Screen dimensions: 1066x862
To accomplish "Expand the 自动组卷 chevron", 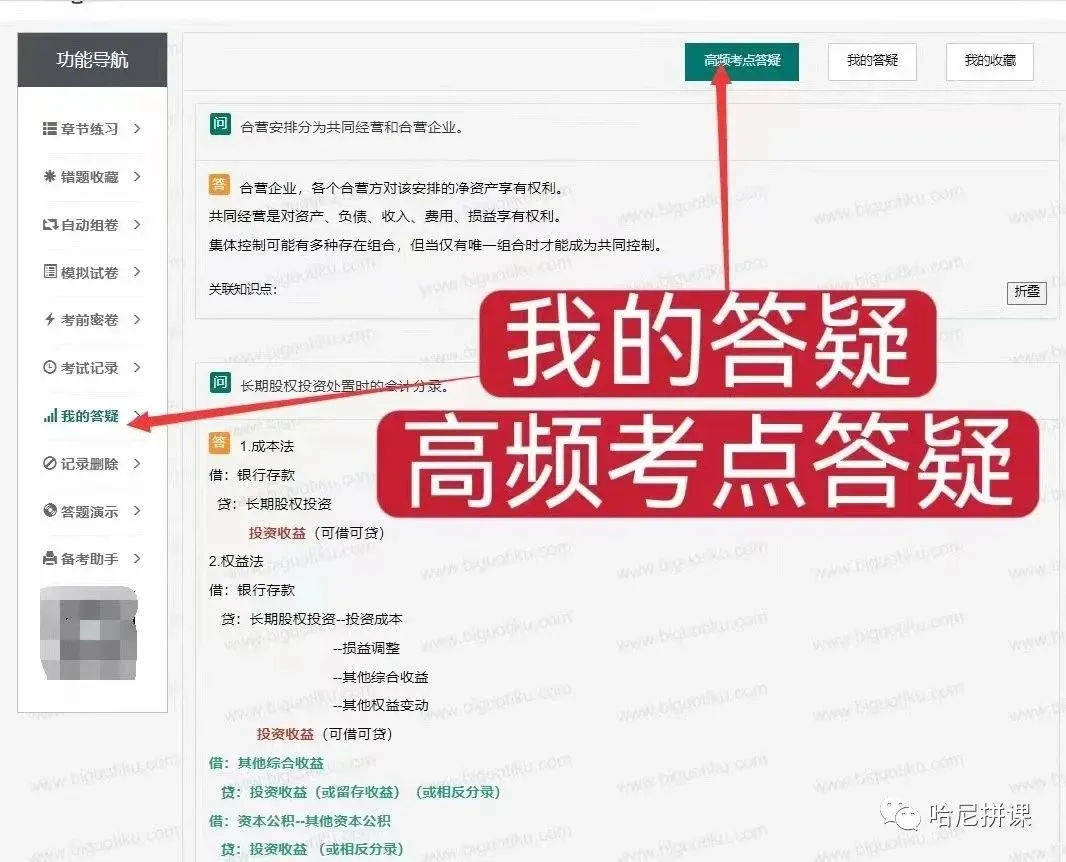I will (137, 224).
